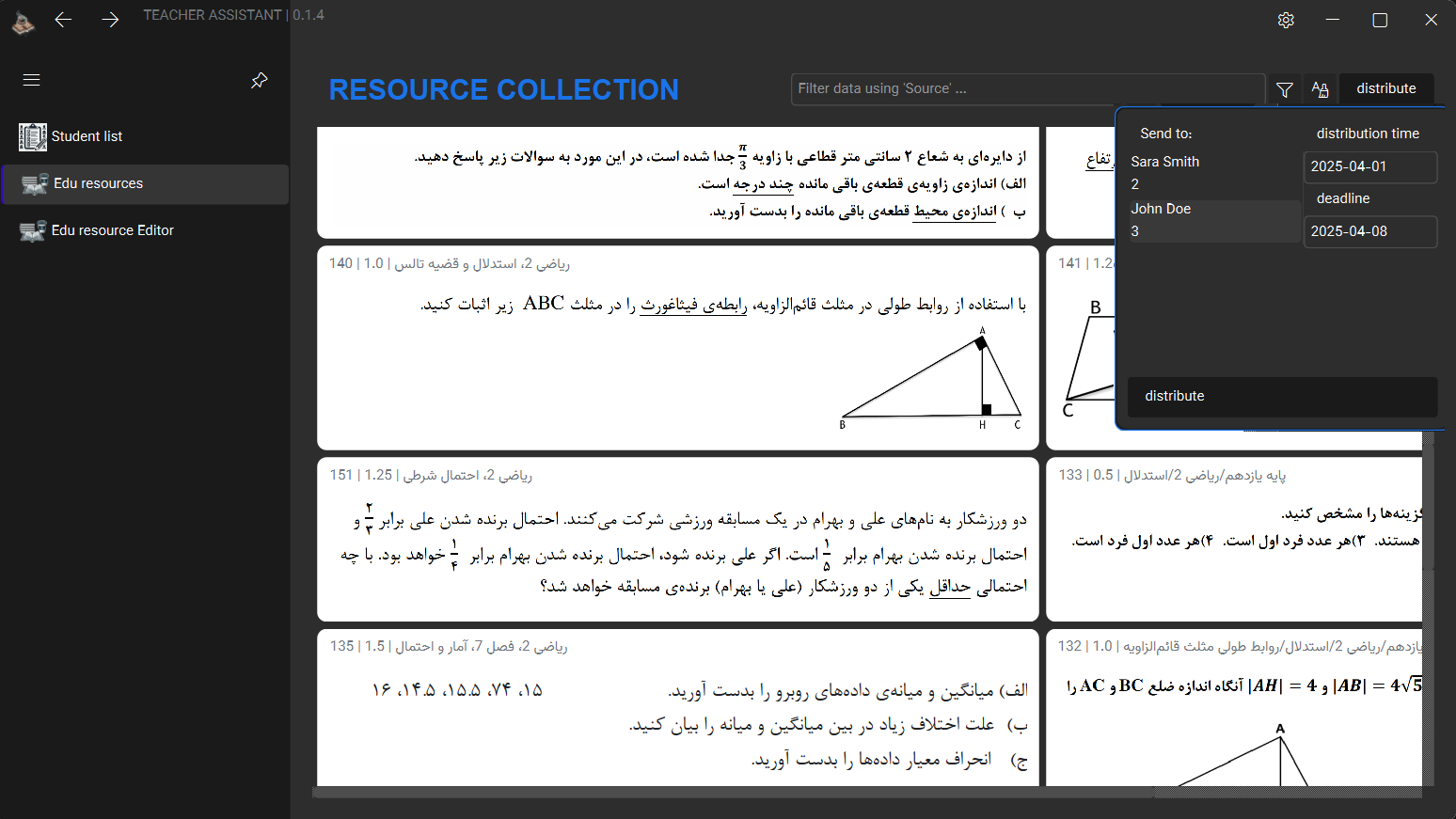Open the filter funnel icon
The height and width of the screenshot is (819, 1456).
1285,89
